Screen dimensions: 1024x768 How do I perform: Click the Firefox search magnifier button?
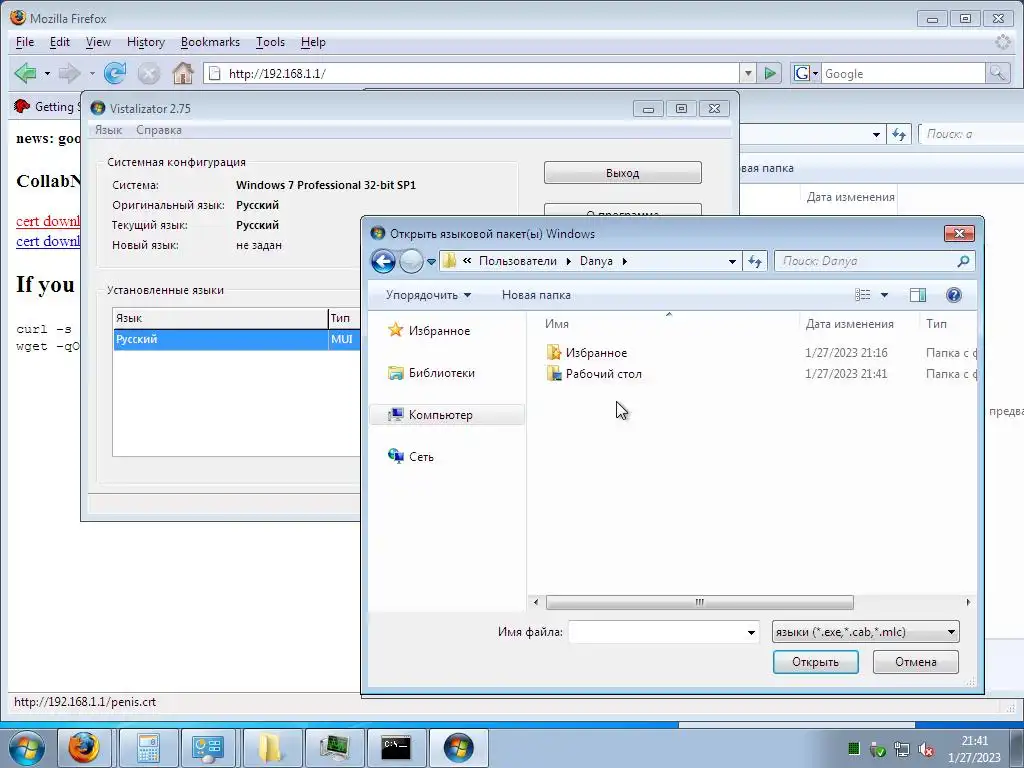(x=997, y=73)
